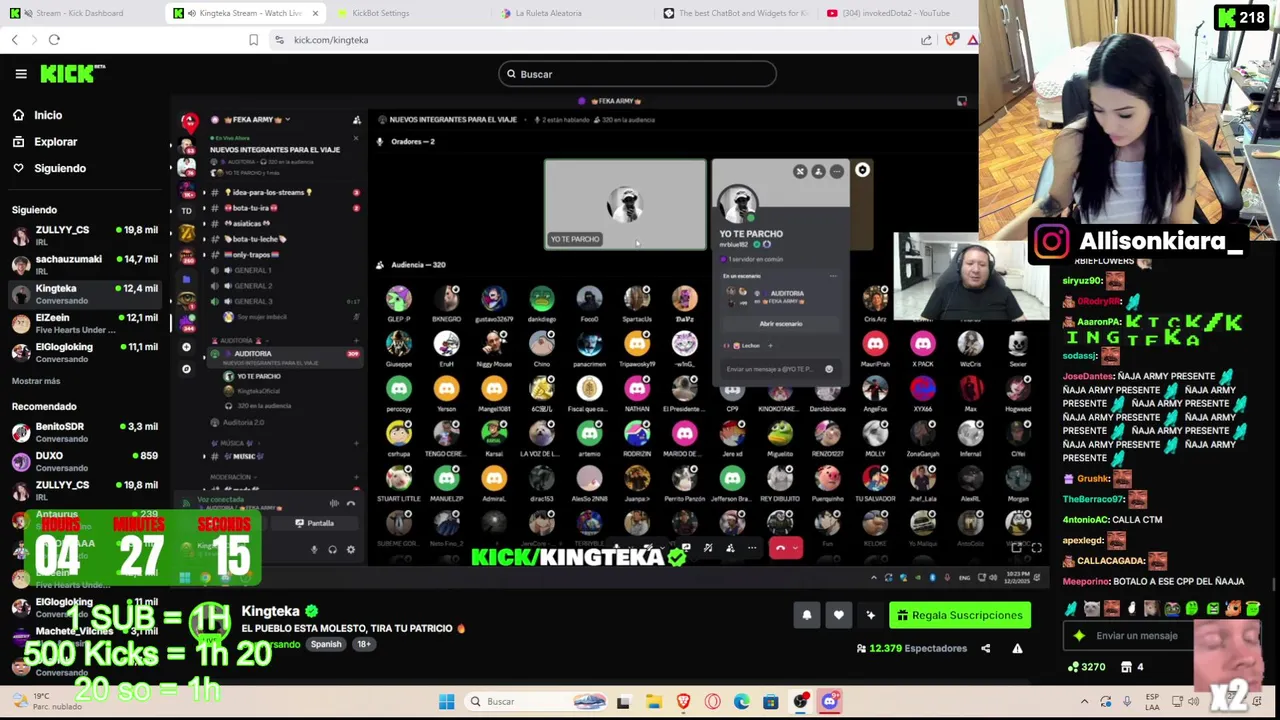The width and height of the screenshot is (1280, 720).
Task: Expand followed list with Mostrar más
Action: point(36,381)
